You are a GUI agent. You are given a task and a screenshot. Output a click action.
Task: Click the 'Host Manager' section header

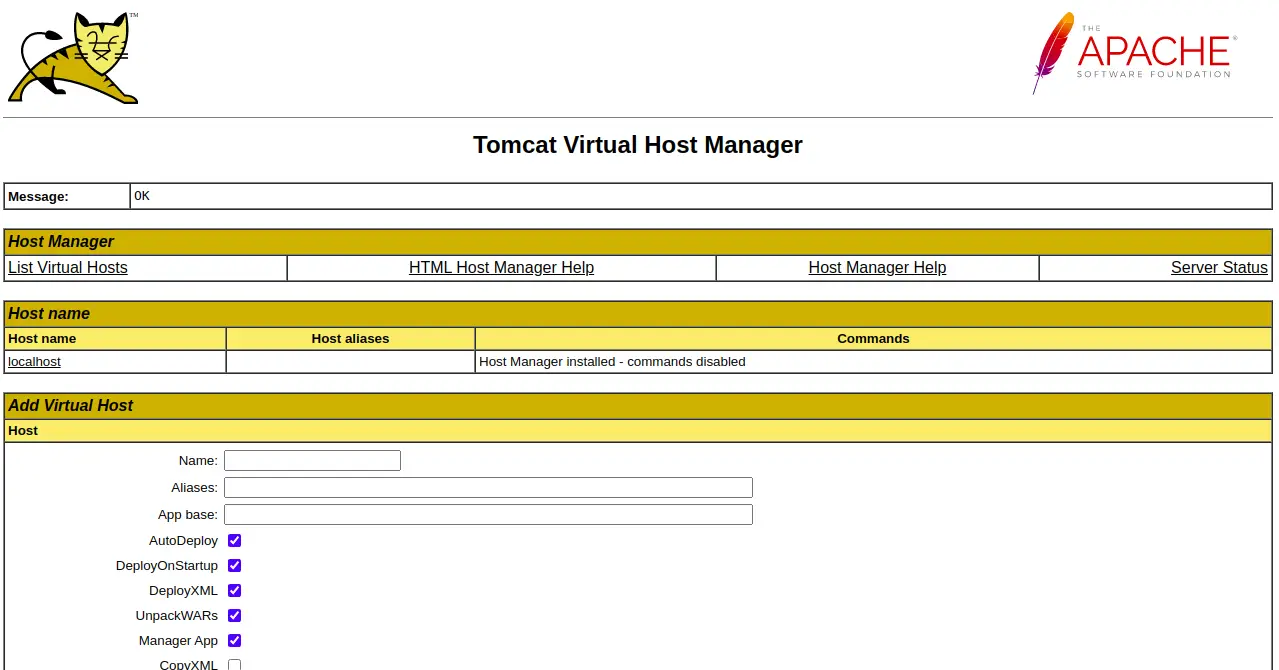[638, 242]
